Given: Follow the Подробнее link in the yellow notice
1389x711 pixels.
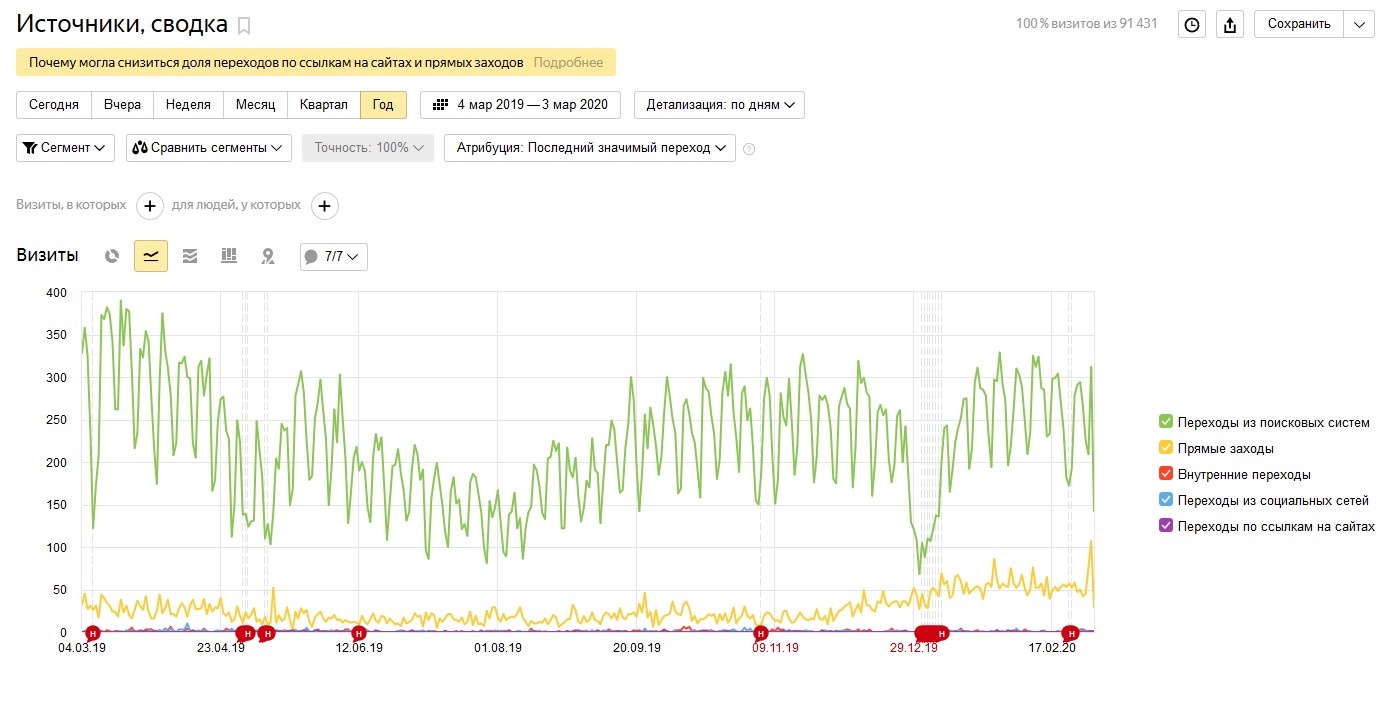Looking at the screenshot, I should (568, 62).
